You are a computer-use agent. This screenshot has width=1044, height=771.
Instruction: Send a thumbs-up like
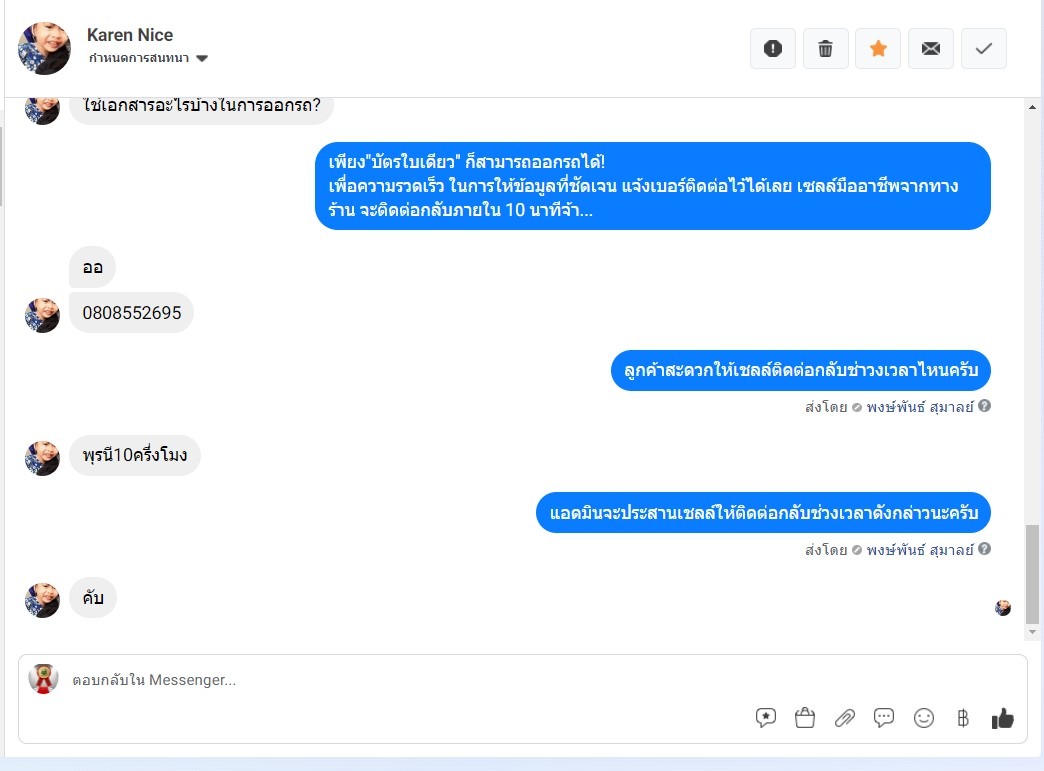pyautogui.click(x=1002, y=718)
